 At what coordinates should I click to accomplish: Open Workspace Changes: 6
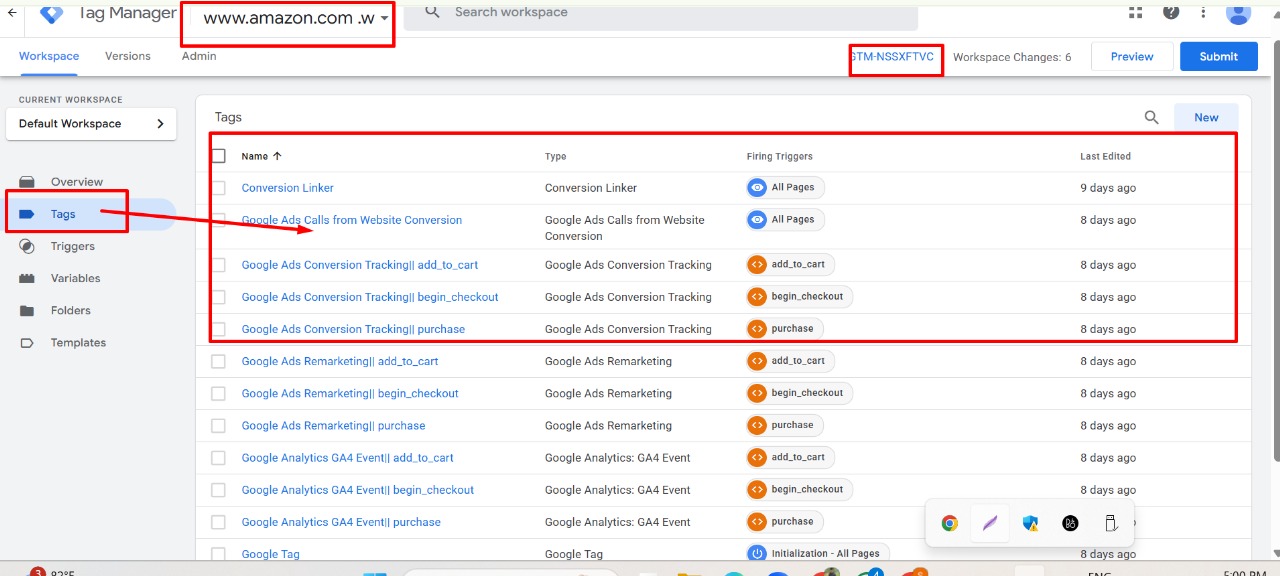(1012, 57)
